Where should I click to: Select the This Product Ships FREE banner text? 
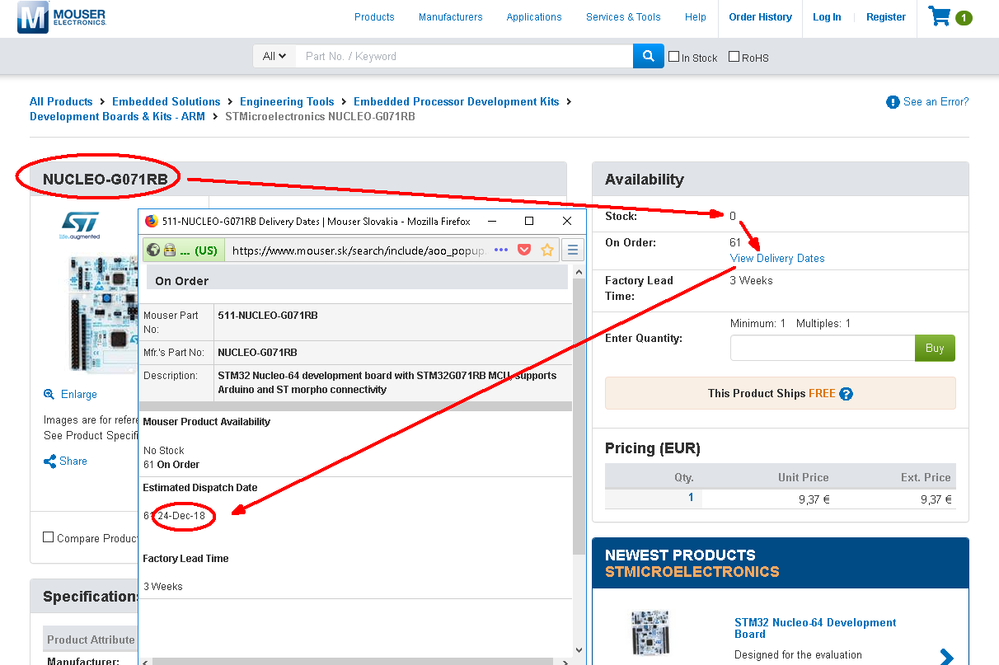772,393
